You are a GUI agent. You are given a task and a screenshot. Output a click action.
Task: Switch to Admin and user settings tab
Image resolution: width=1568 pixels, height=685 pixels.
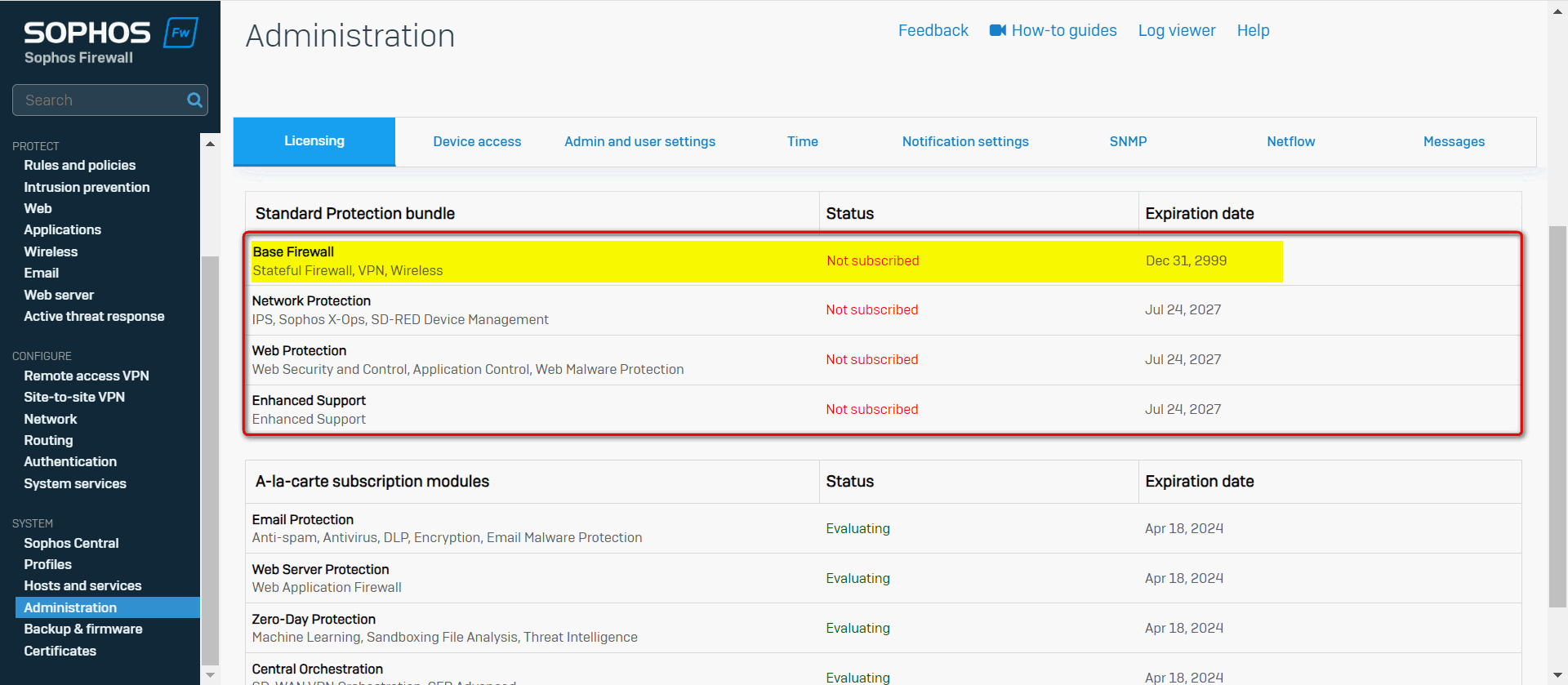point(639,141)
